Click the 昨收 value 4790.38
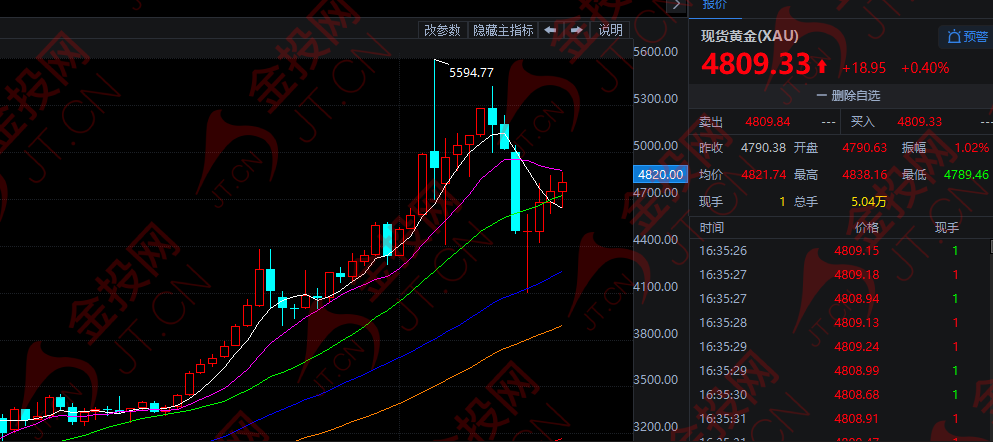993x442 pixels. tap(763, 148)
